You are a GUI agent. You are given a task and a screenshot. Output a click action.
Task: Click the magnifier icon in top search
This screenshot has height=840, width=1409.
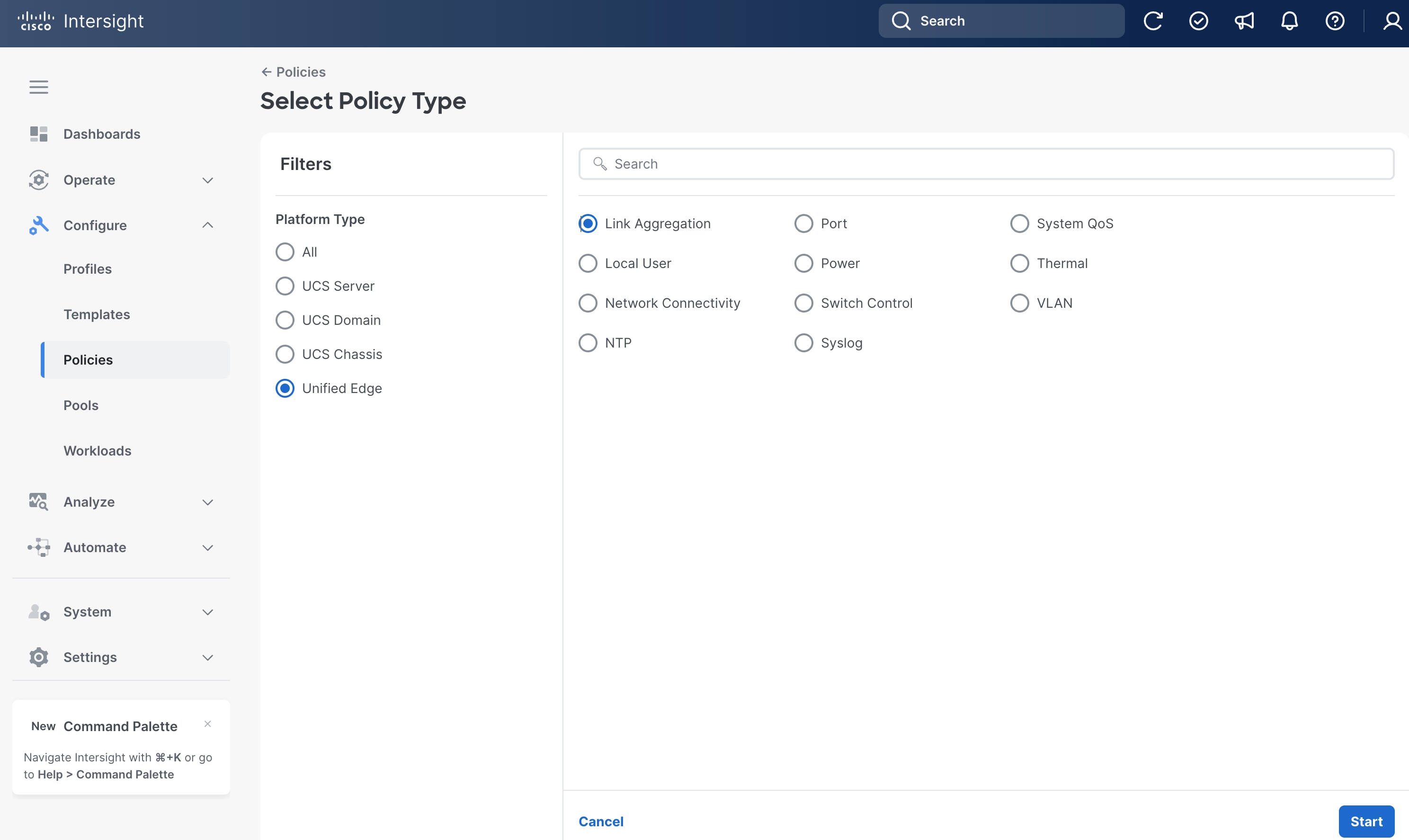(901, 21)
